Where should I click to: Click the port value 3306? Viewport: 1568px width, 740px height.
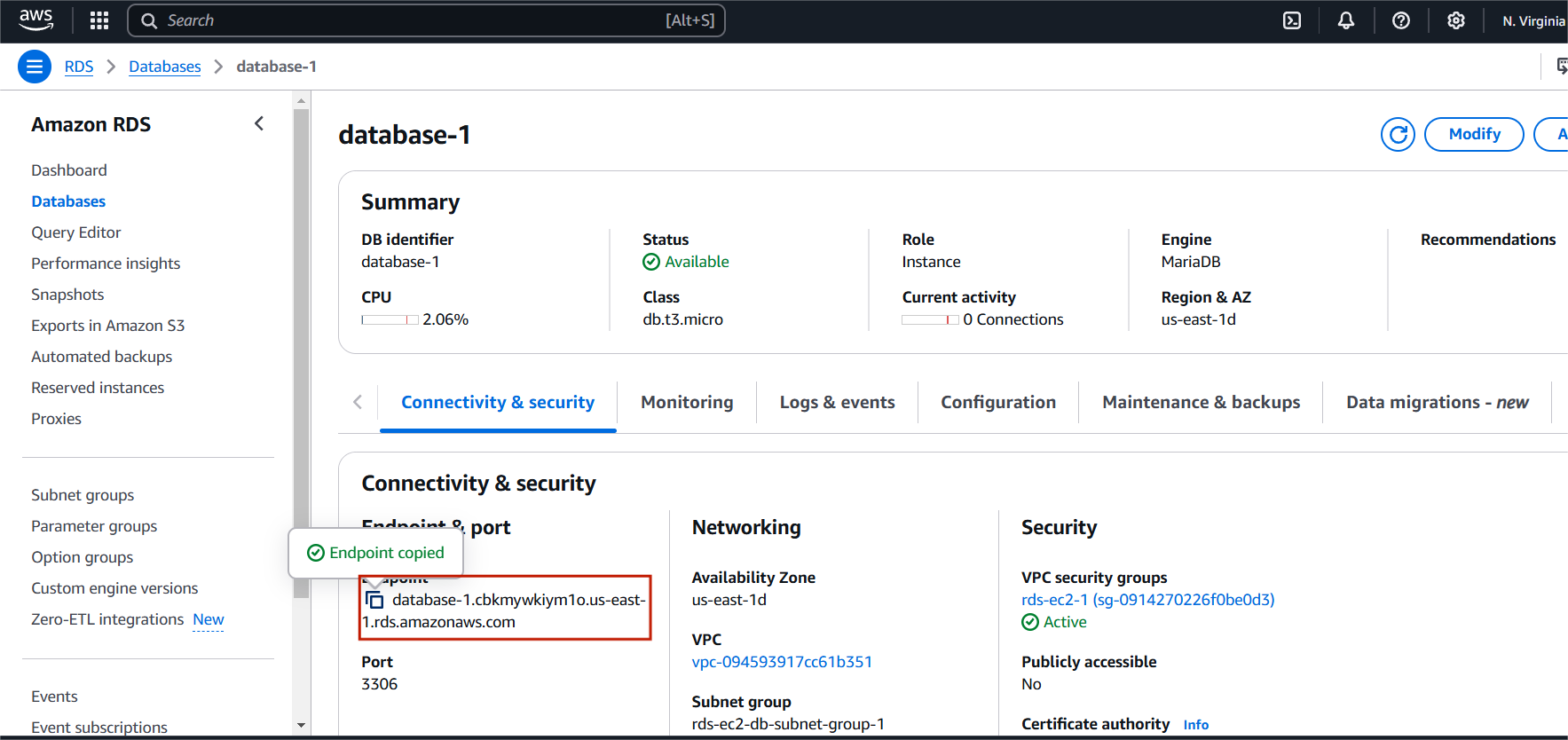pos(380,683)
